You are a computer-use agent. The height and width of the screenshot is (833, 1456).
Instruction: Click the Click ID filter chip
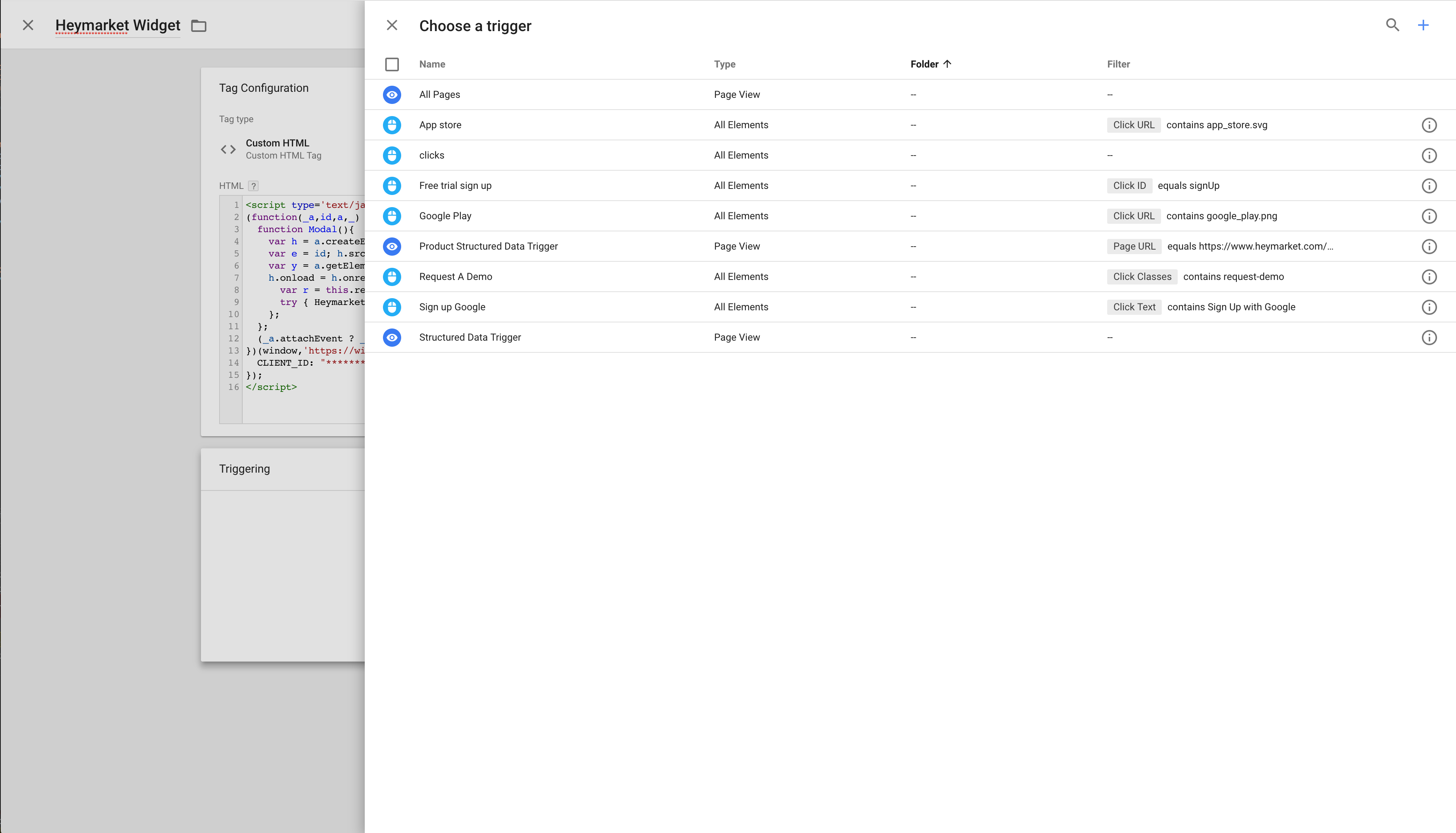click(1129, 185)
